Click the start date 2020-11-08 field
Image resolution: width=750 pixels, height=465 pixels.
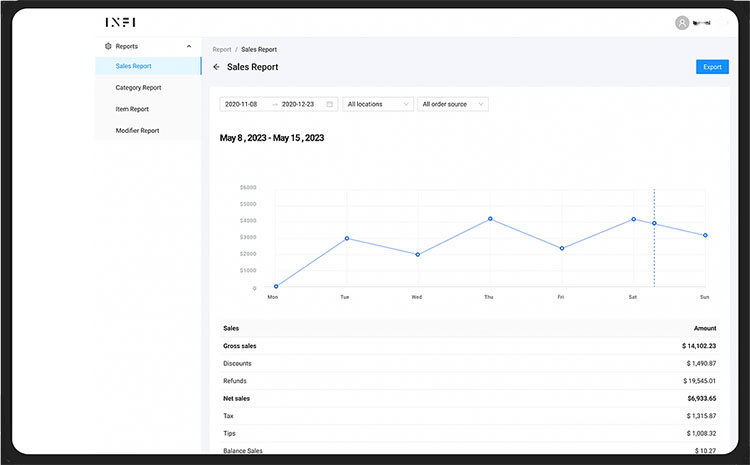[x=242, y=104]
